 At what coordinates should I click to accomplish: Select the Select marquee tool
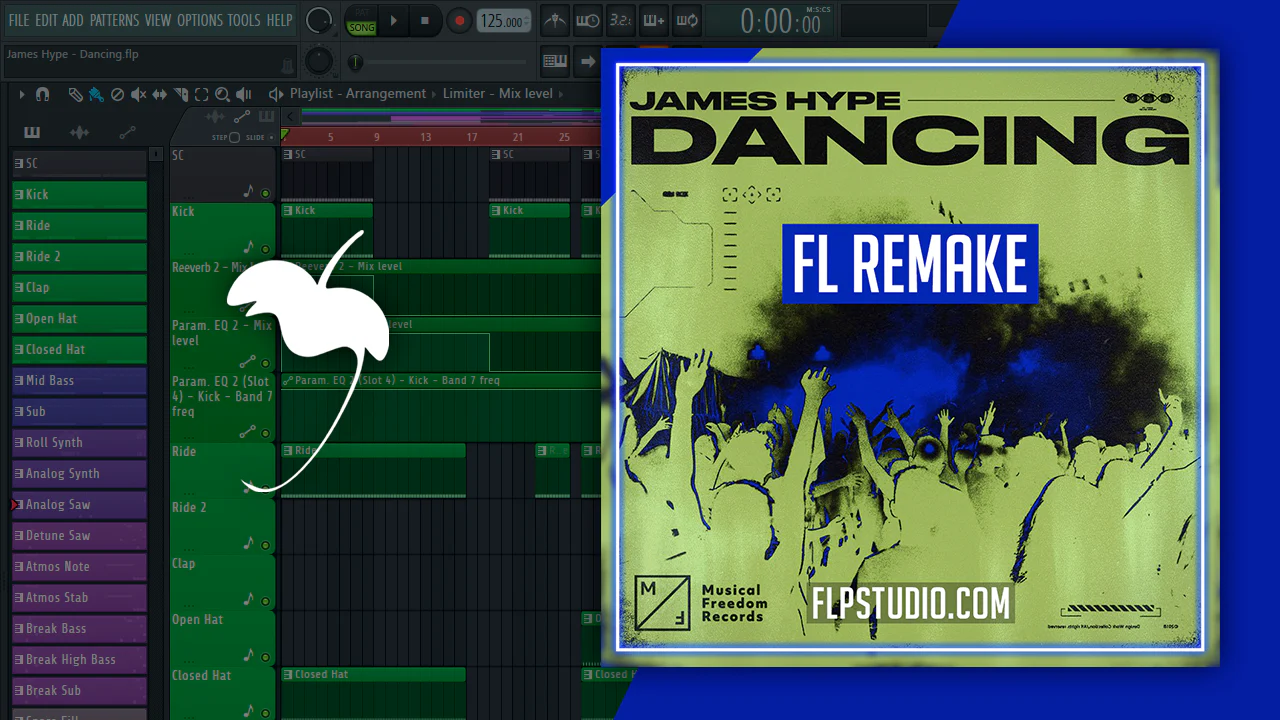click(x=201, y=94)
